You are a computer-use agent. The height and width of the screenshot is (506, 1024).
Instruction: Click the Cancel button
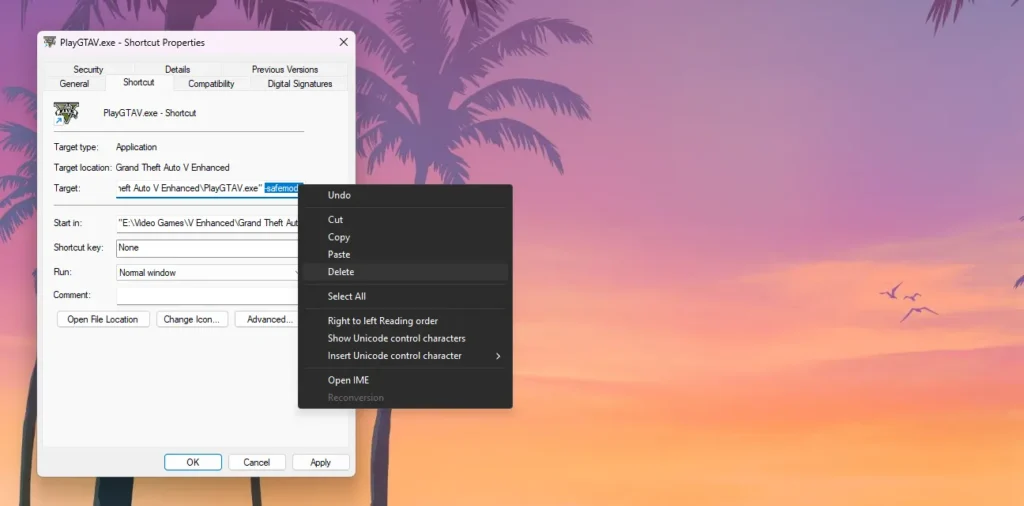[257, 462]
